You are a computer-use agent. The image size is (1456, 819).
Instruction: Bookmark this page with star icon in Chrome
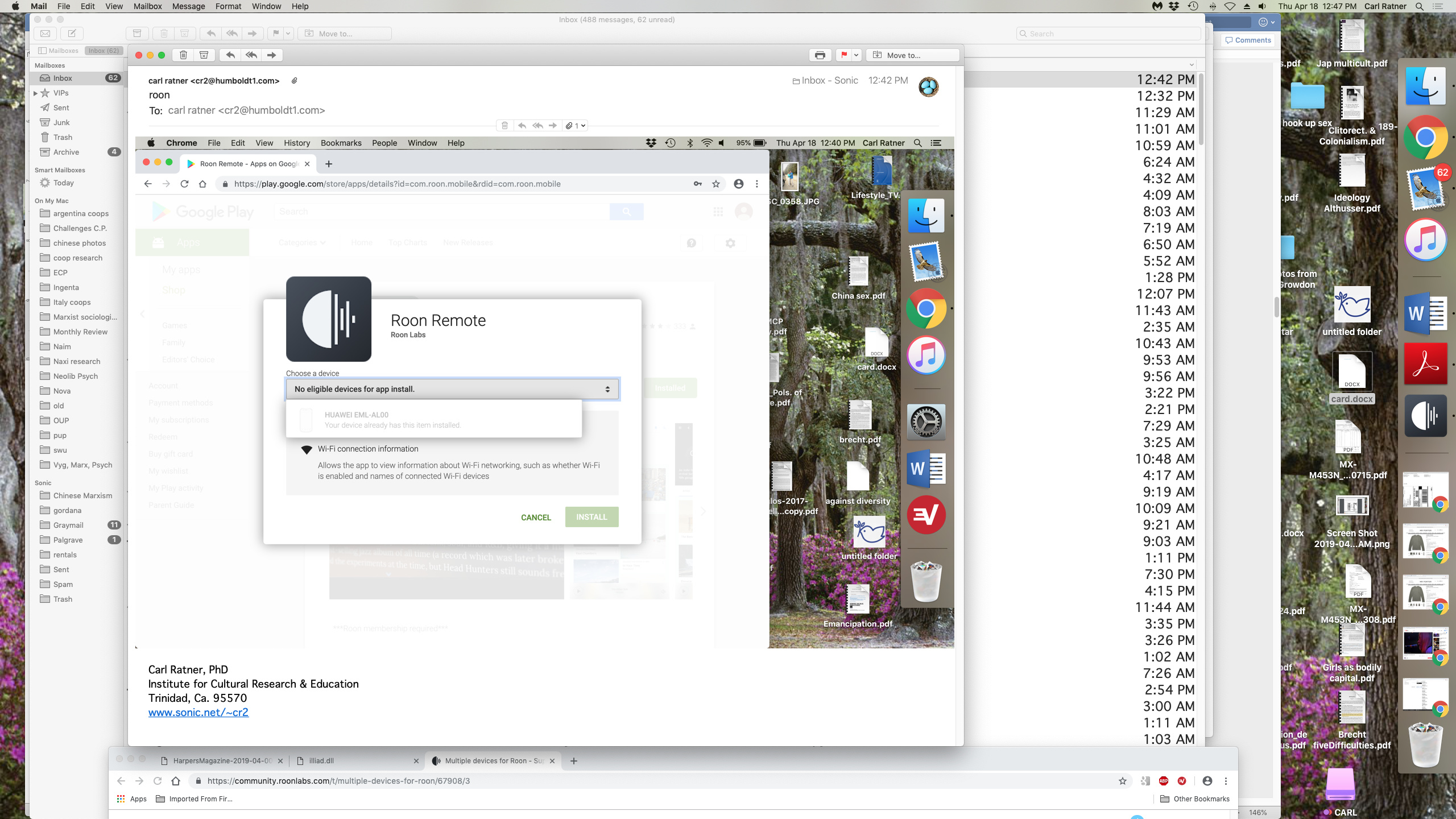(x=1122, y=781)
